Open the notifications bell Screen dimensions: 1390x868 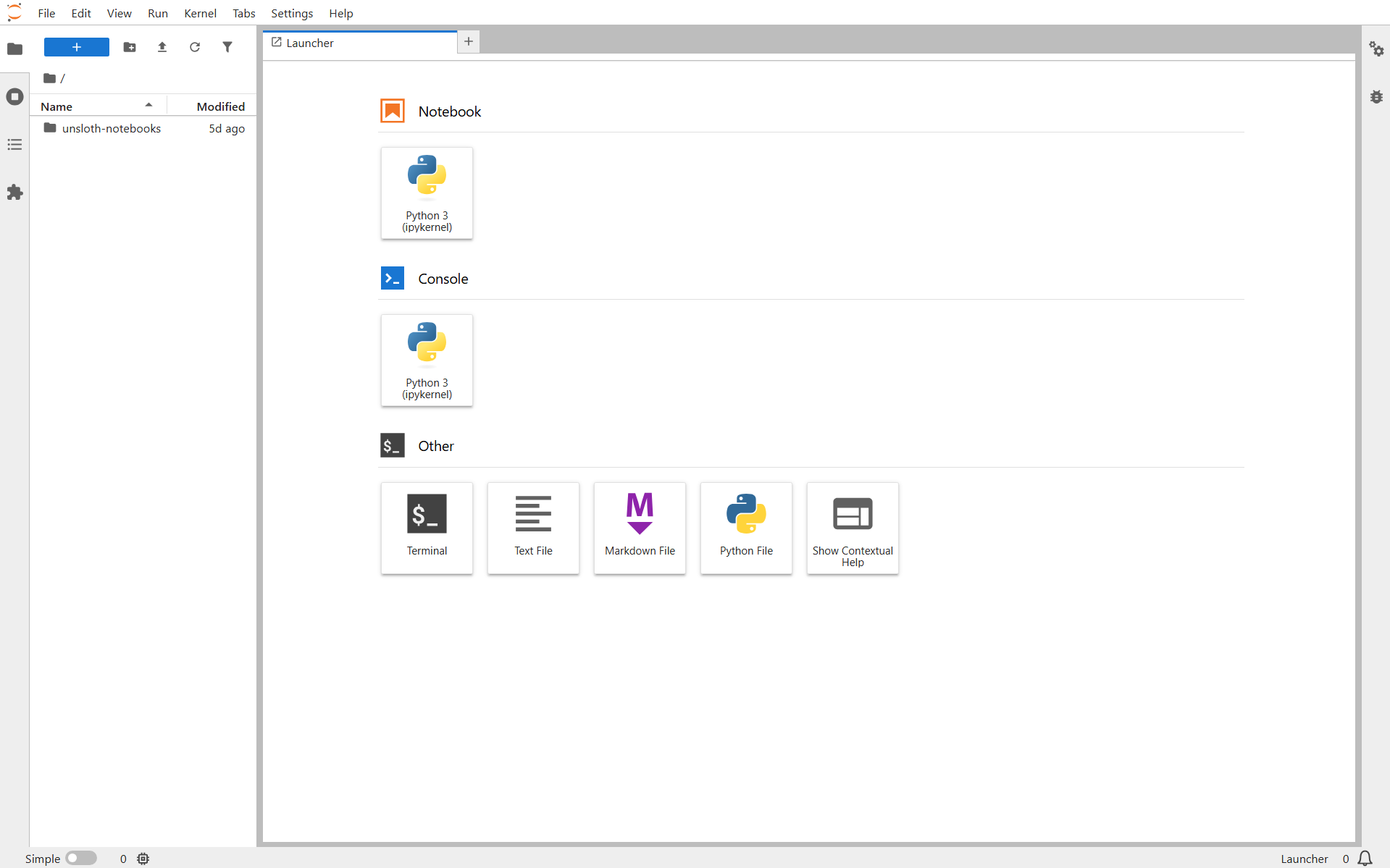(1365, 859)
